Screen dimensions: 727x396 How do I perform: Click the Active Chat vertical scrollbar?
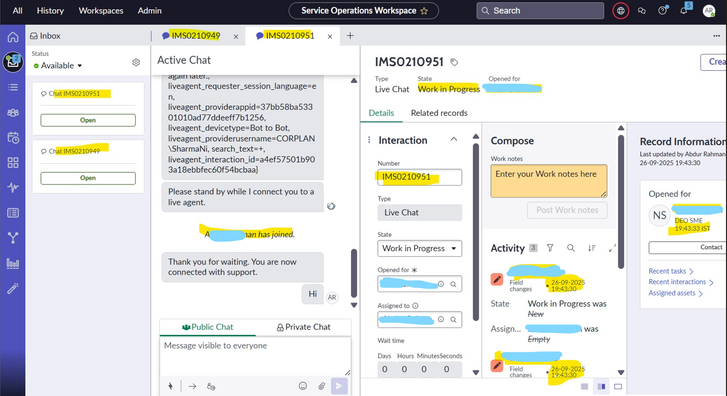(354, 274)
